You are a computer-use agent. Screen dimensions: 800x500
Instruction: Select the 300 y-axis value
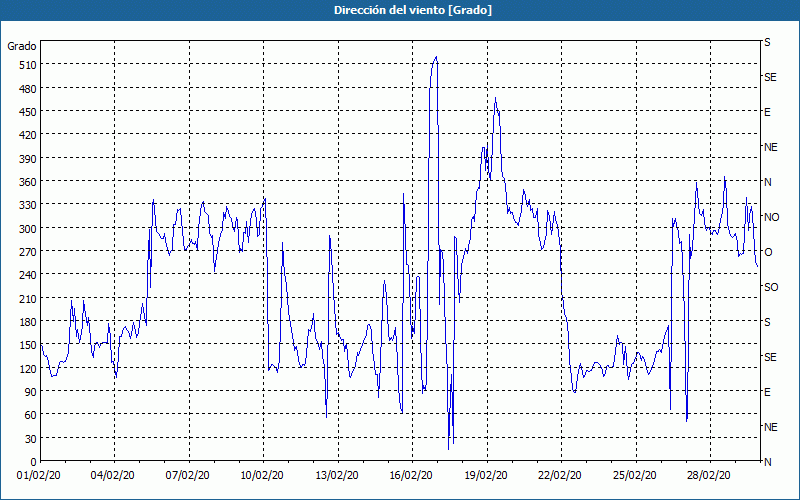click(x=27, y=228)
